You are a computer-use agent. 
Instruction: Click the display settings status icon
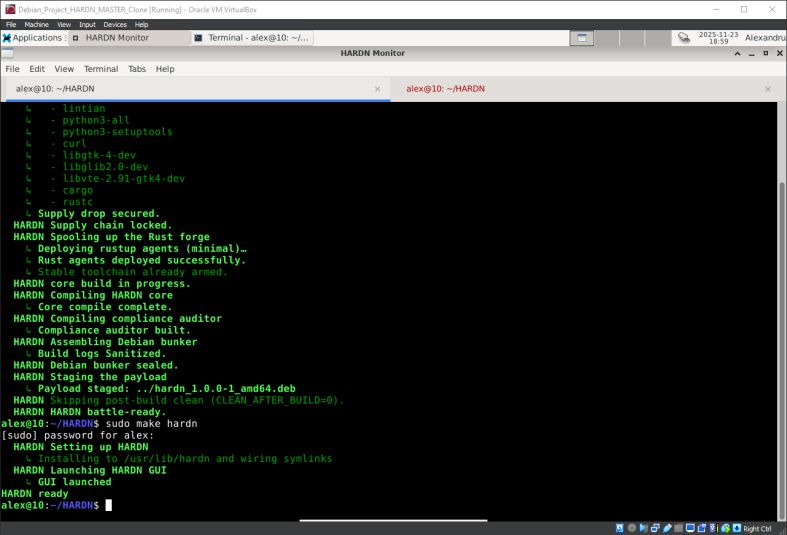pos(690,528)
